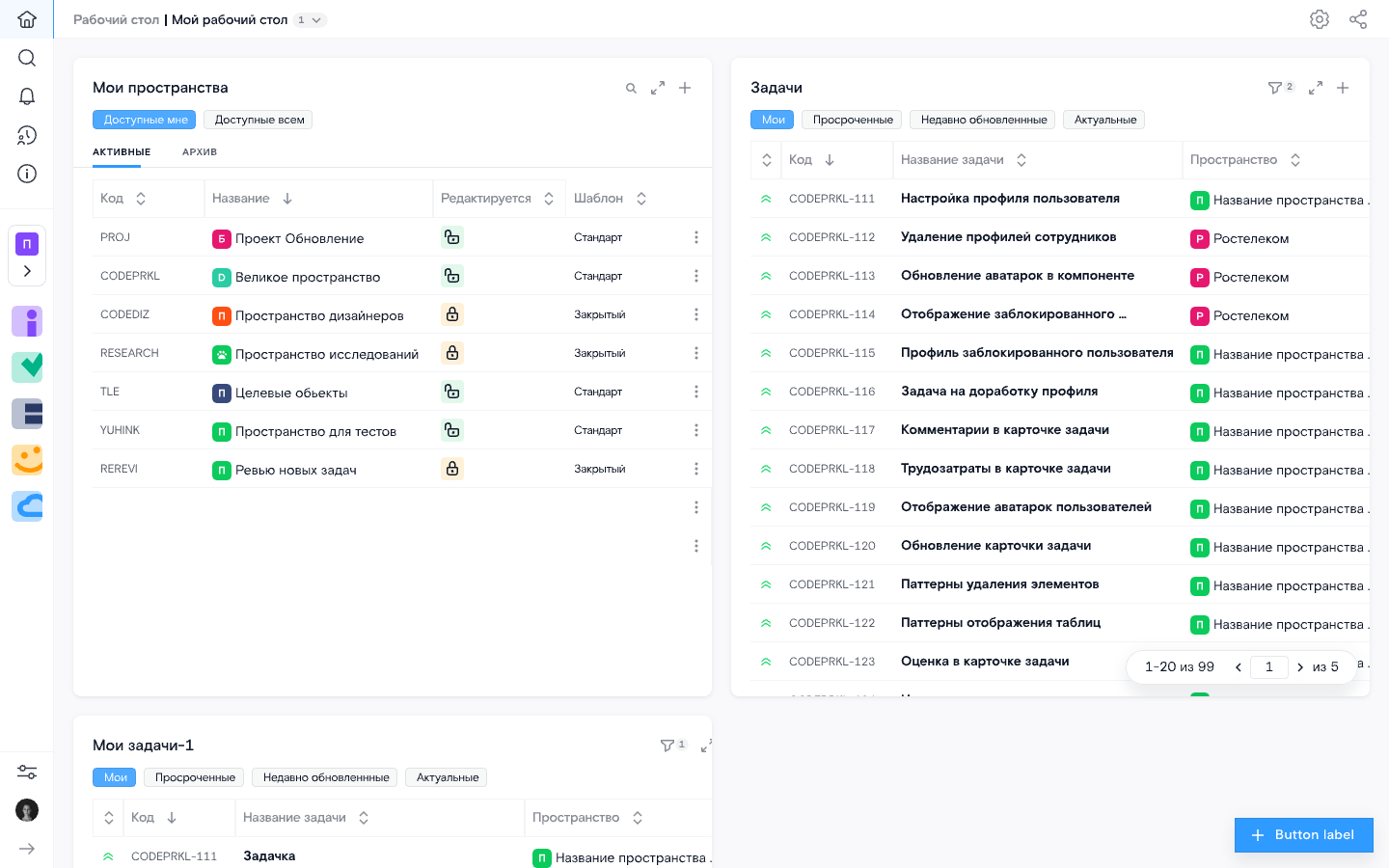The image size is (1389, 868).
Task: Click the share icon in top bar
Action: 1358,19
